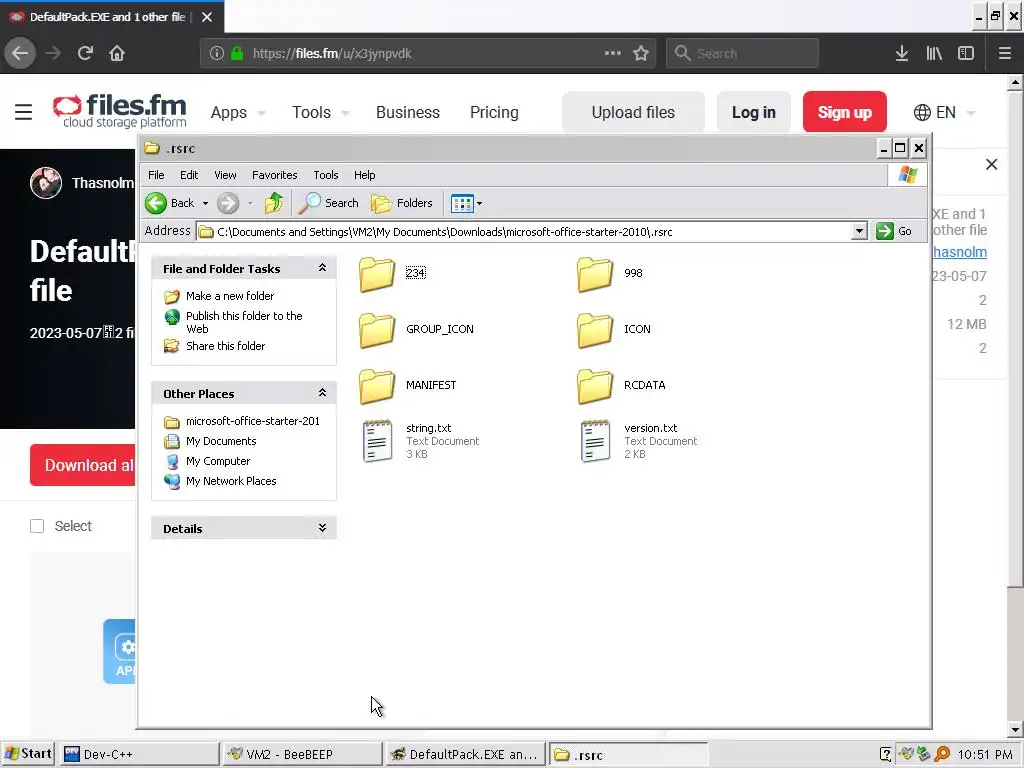Open the Explorer File menu

point(156,175)
